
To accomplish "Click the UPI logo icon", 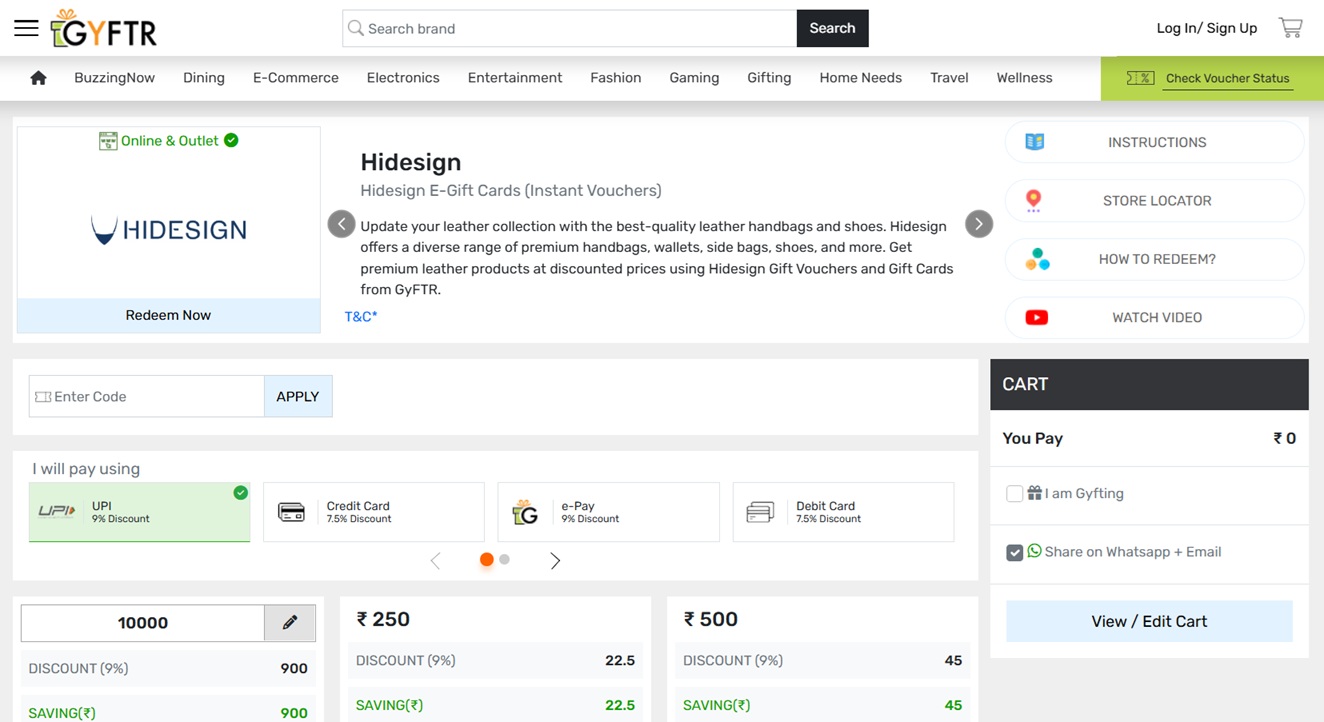I will point(57,511).
